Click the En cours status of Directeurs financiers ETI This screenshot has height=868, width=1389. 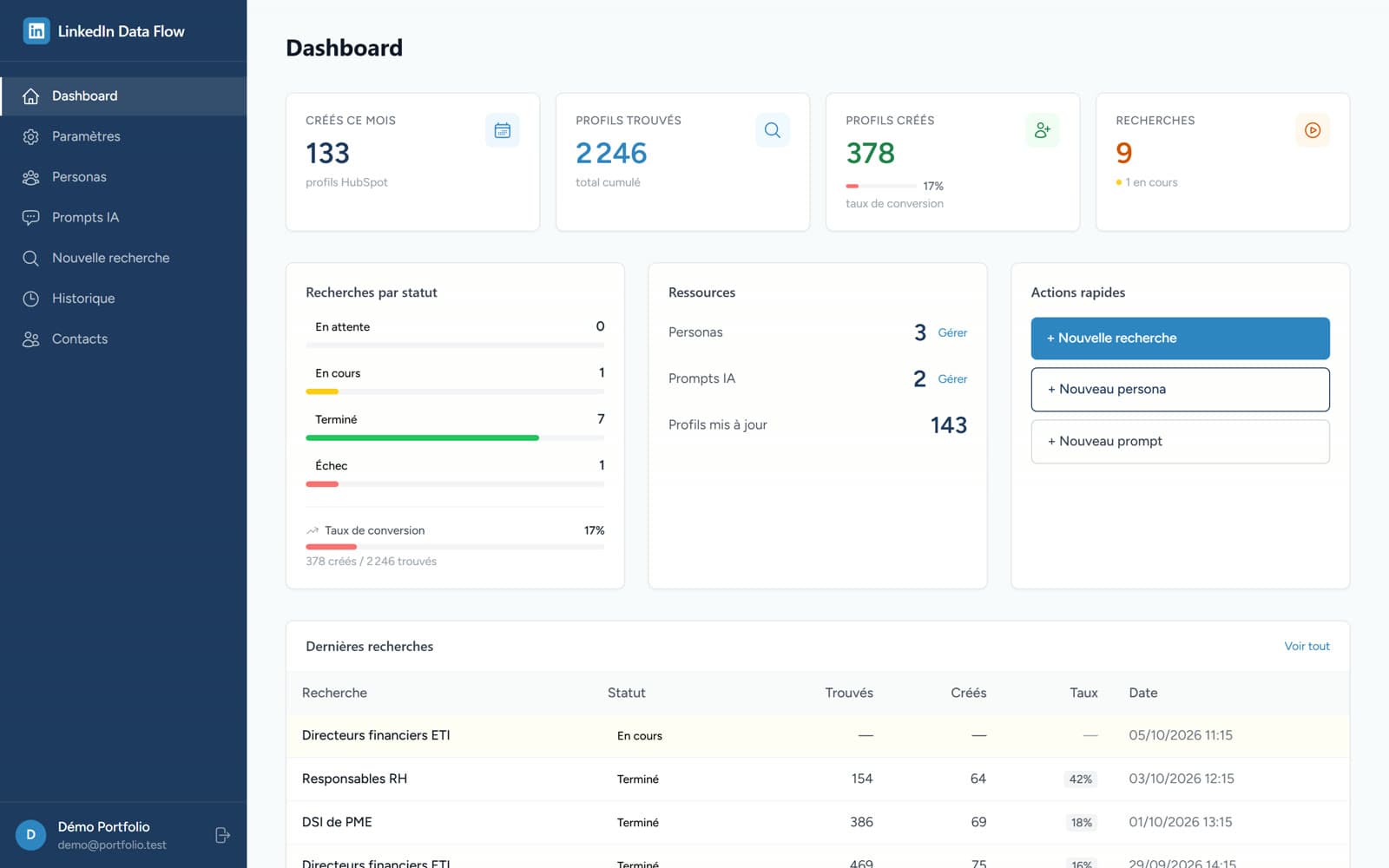click(640, 736)
